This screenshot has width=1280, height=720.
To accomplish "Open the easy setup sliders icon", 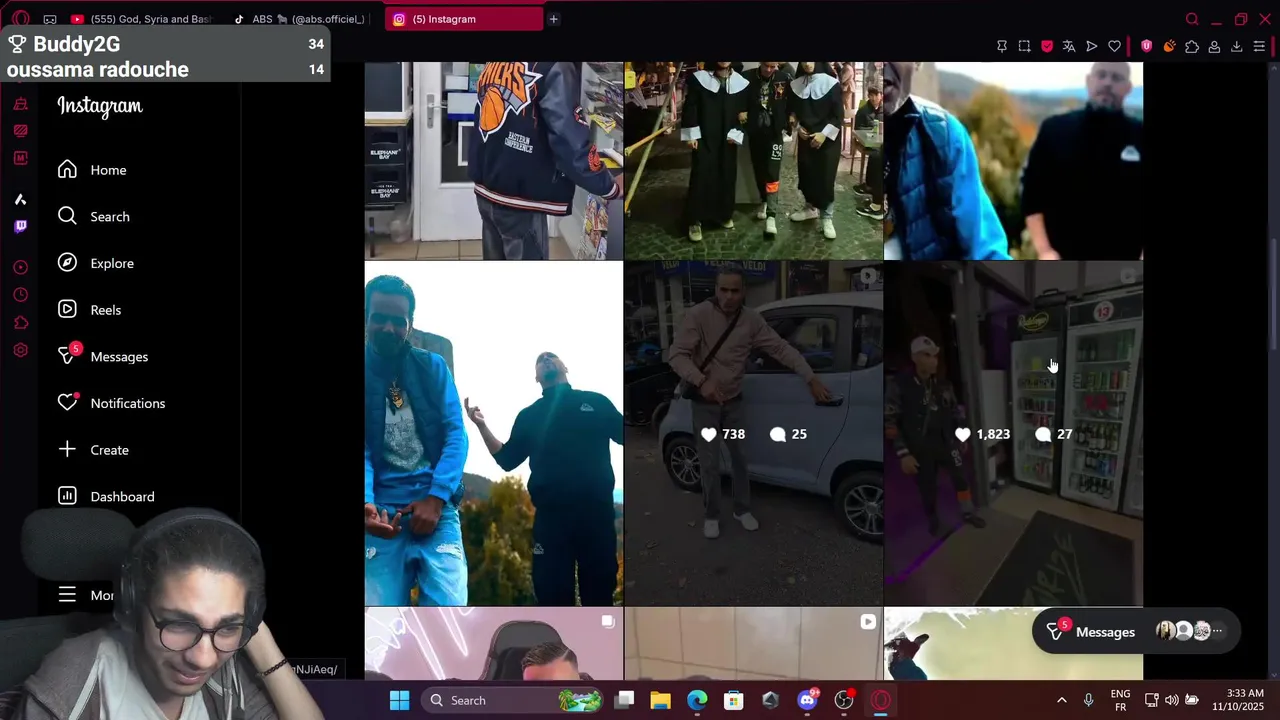I will [x=1259, y=46].
